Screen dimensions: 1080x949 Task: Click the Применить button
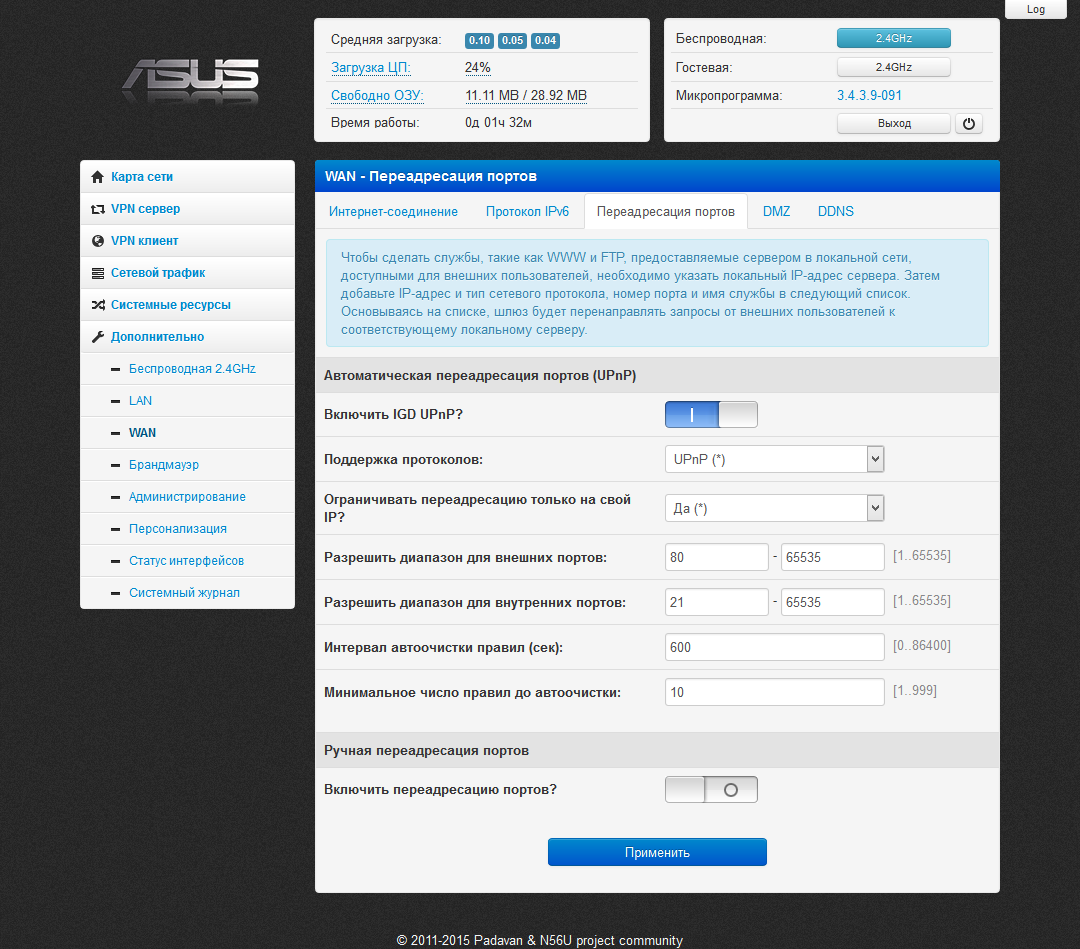[657, 852]
